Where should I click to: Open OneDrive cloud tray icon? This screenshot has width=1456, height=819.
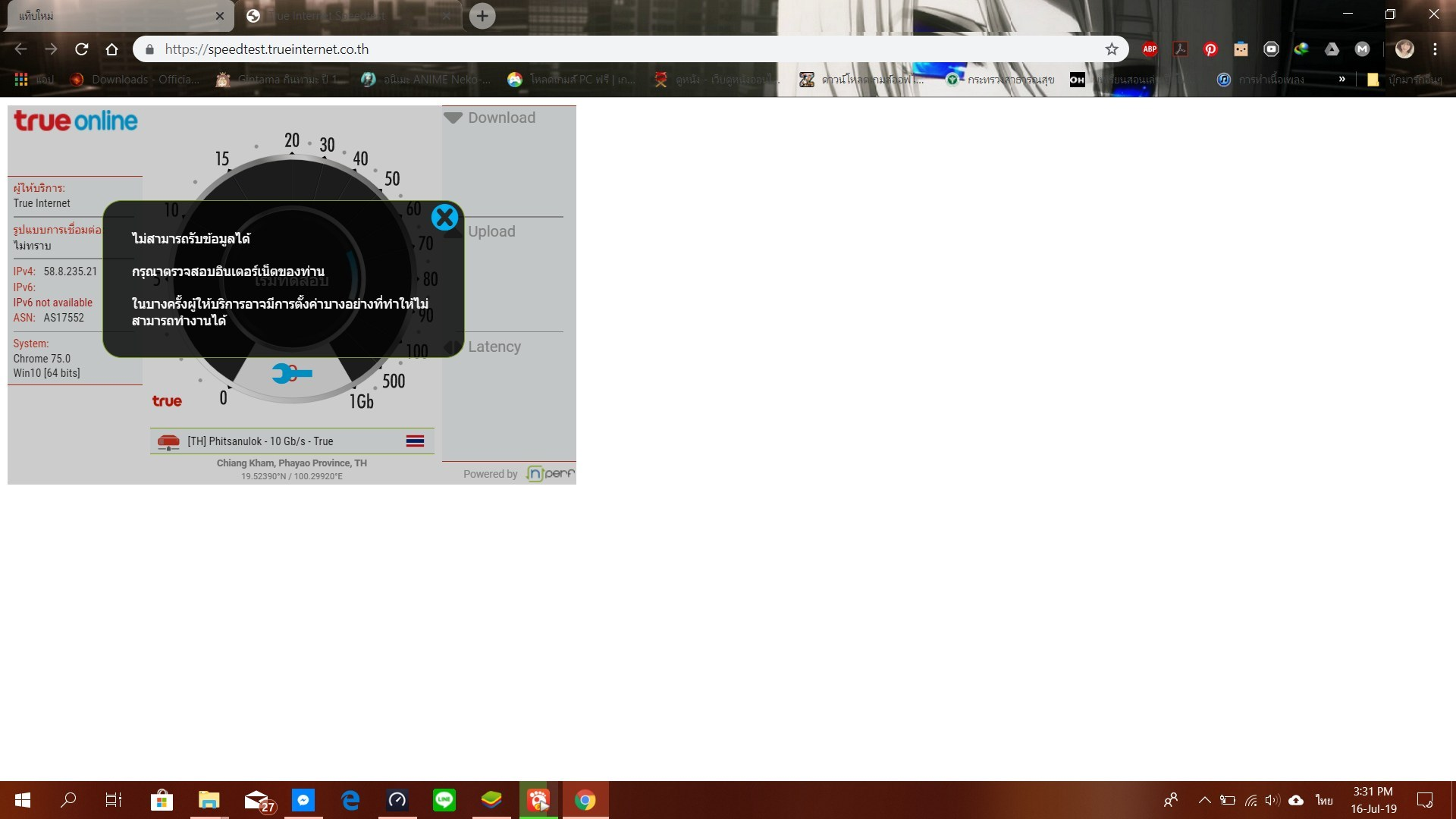[1296, 800]
